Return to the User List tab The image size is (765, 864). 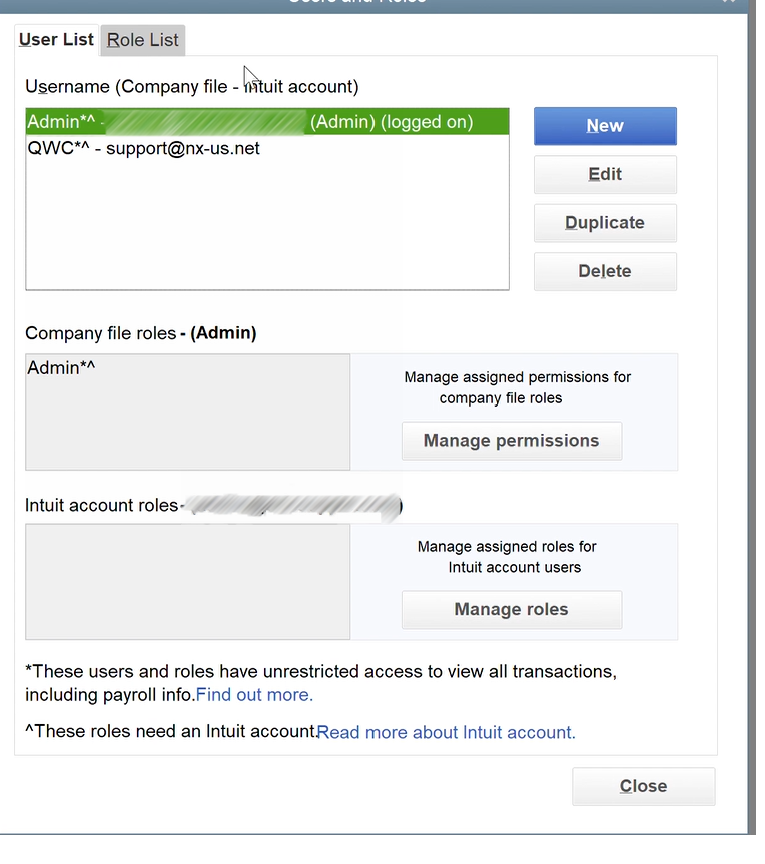(x=56, y=39)
